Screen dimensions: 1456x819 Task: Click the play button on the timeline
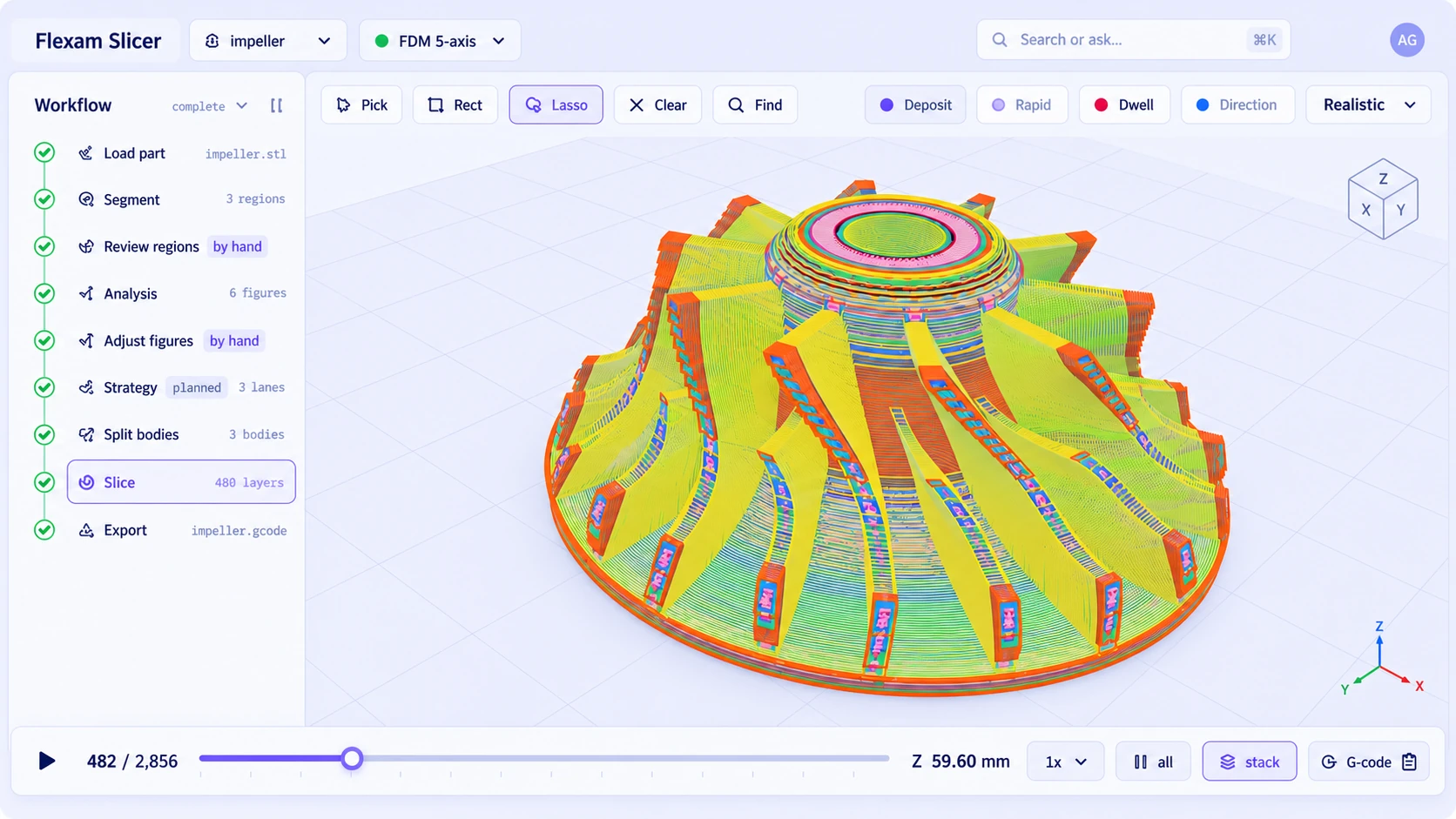click(x=47, y=761)
